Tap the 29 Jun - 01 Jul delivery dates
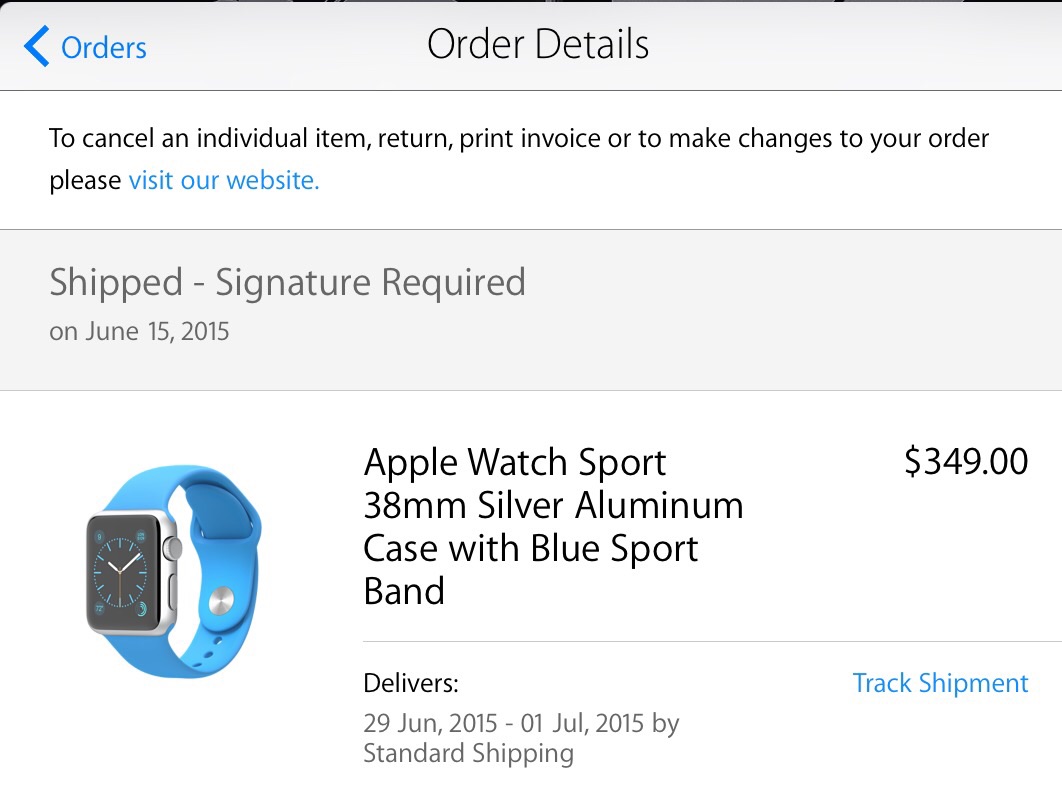The height and width of the screenshot is (787, 1062). [x=506, y=723]
